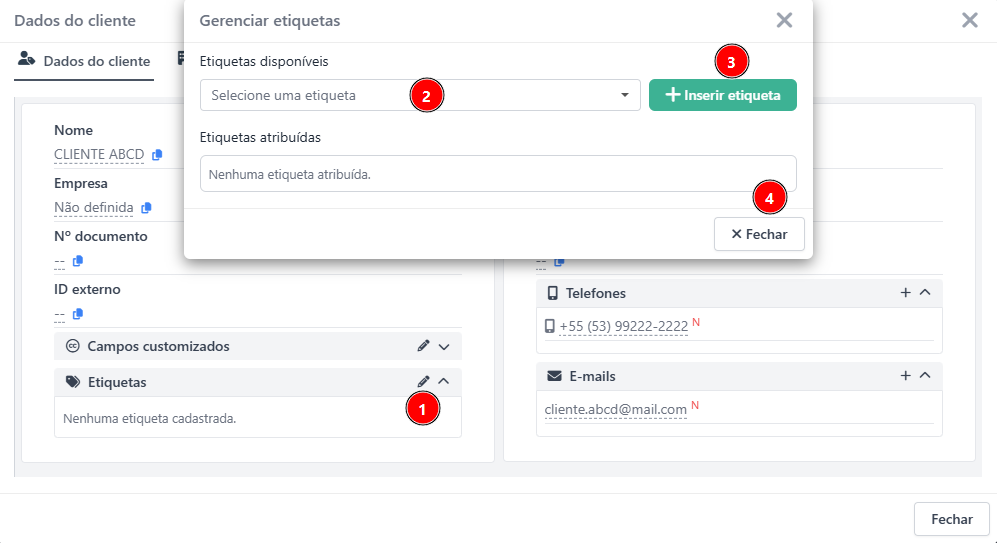The width and height of the screenshot is (997, 543).
Task: Close Gerenciar etiquetas with the X
Action: tap(784, 20)
